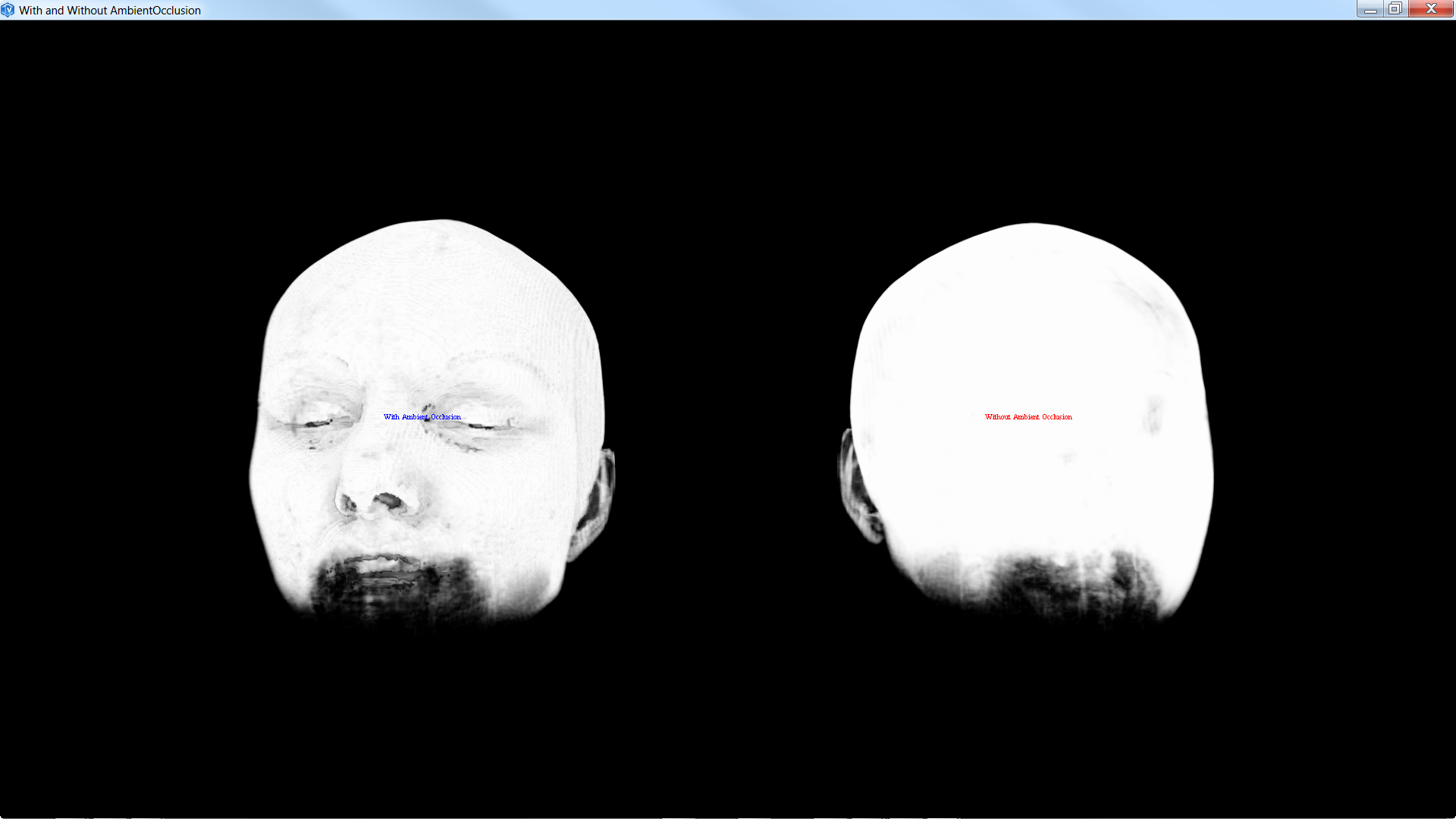This screenshot has height=819, width=1456.
Task: Click the dark spot right of the red label
Action: (x=1154, y=413)
